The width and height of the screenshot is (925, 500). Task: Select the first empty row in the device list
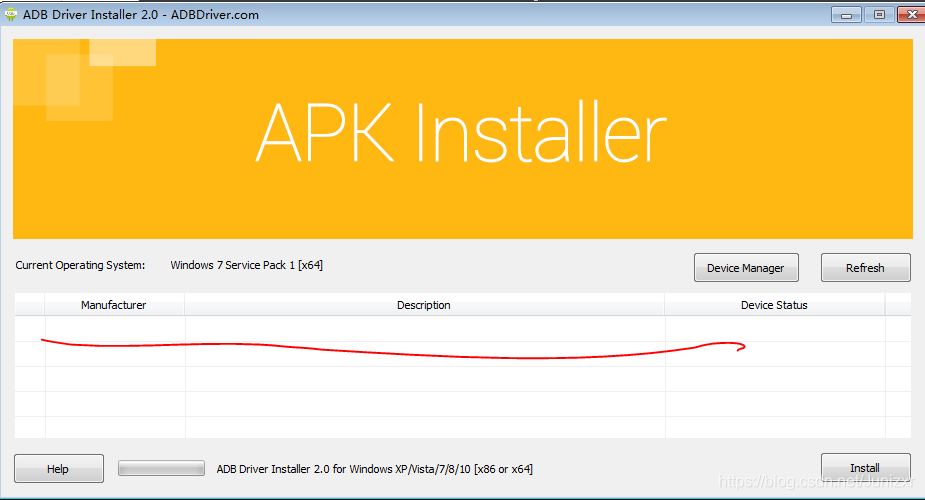pyautogui.click(x=424, y=329)
